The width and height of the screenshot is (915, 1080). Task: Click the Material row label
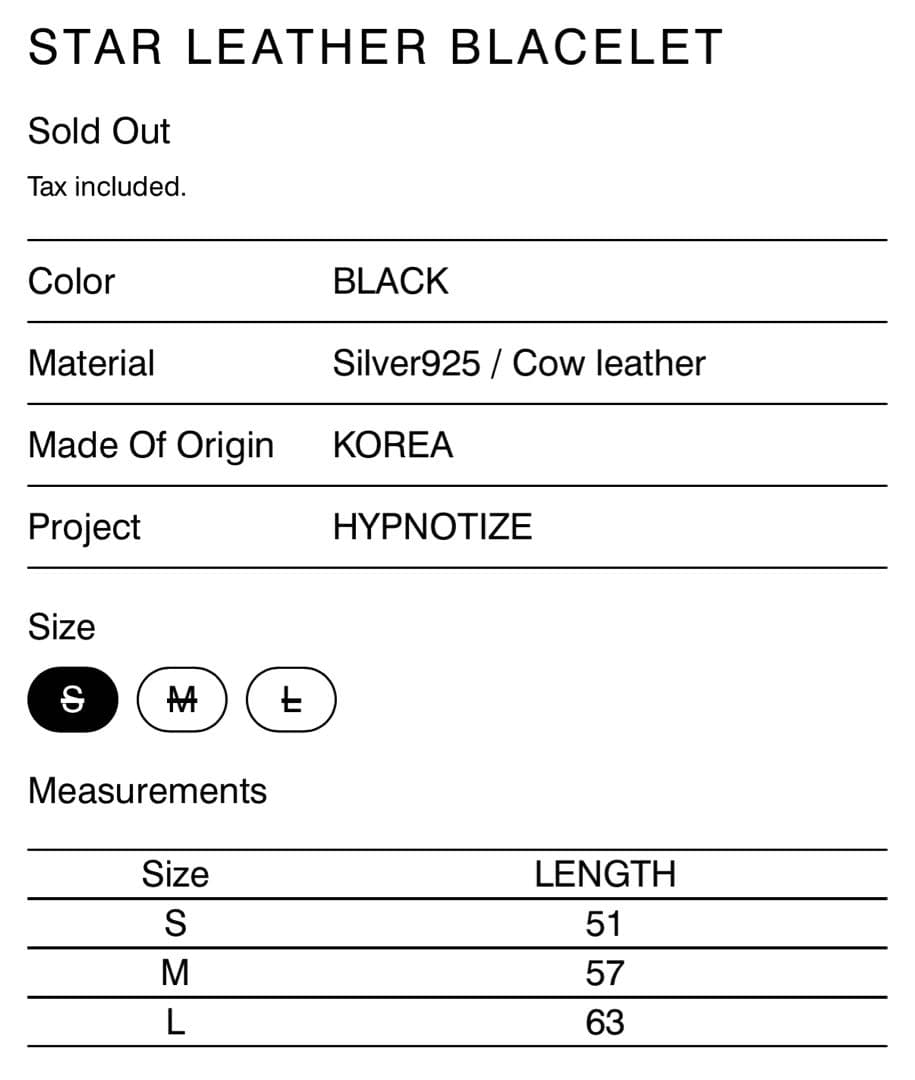[91, 363]
